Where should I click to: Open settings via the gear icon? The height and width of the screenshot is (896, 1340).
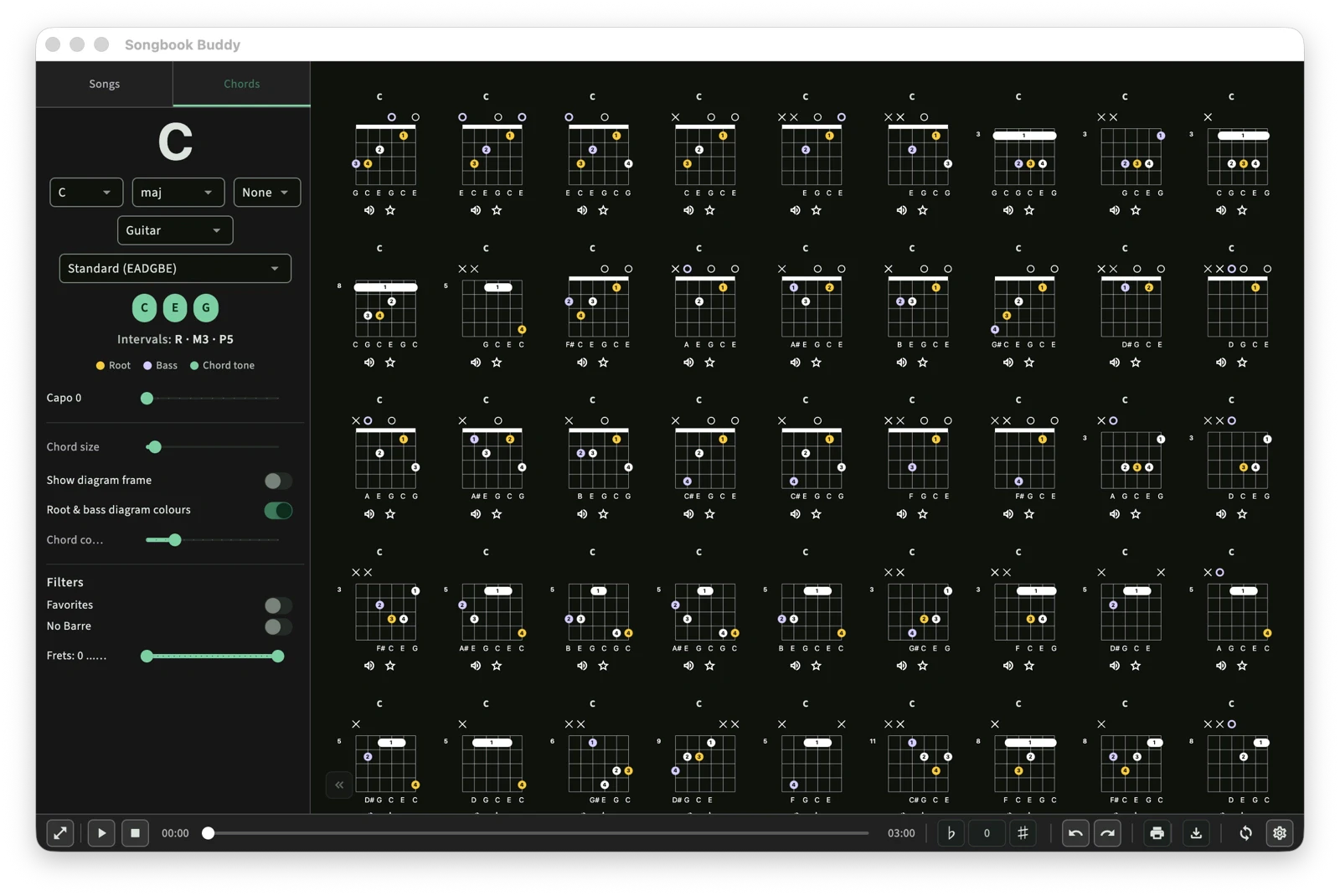(x=1280, y=833)
